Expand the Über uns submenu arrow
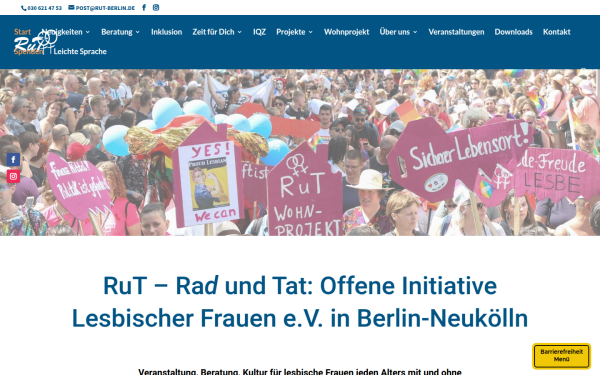The width and height of the screenshot is (600, 375). point(415,32)
